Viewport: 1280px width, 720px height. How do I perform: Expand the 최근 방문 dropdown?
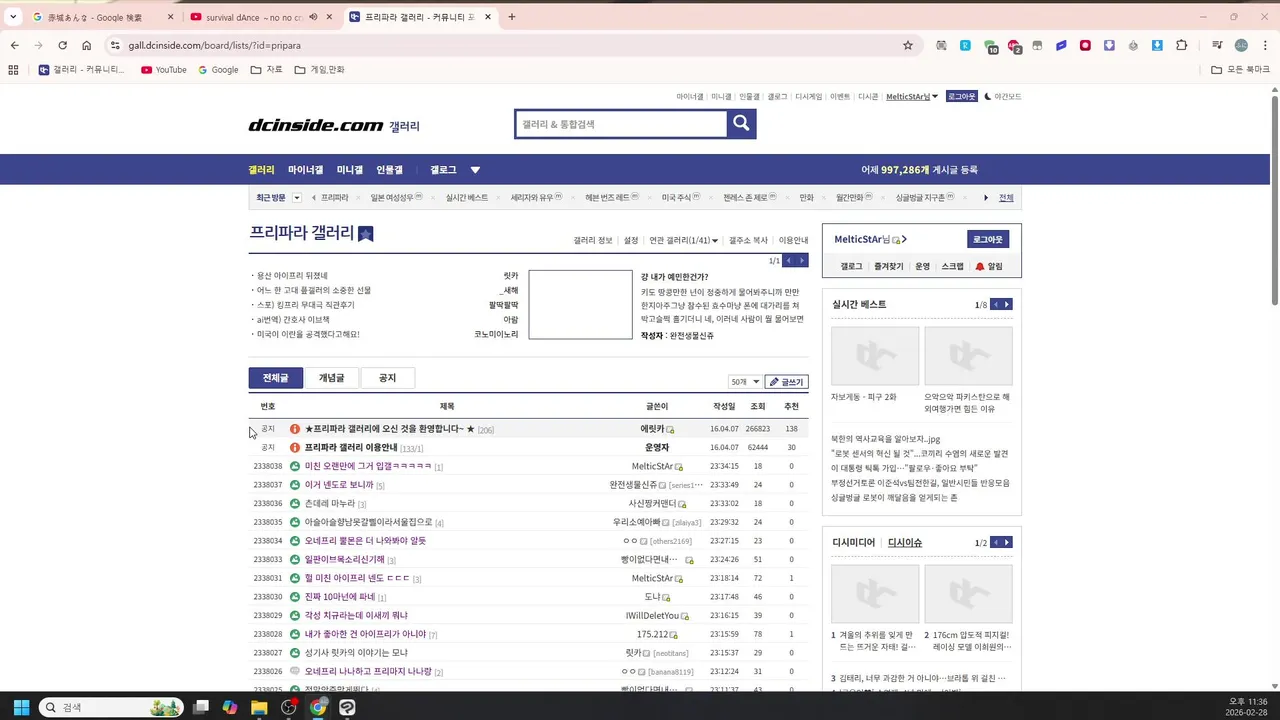297,198
